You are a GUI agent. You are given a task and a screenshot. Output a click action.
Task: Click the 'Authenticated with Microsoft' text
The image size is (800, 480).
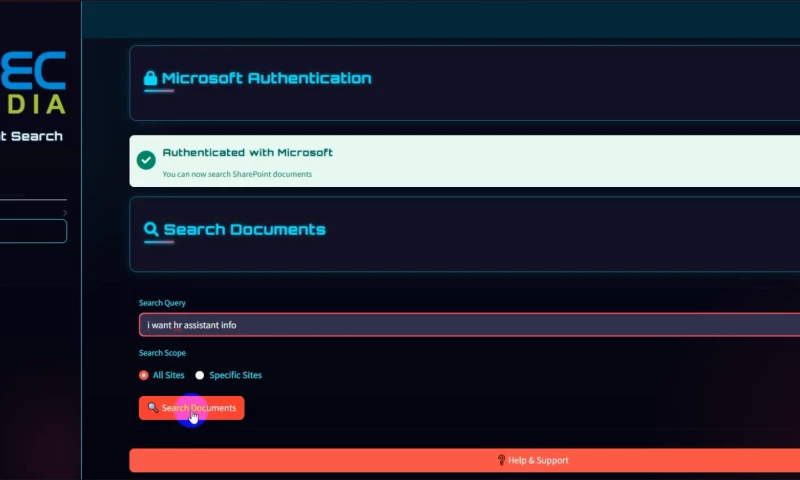point(247,153)
